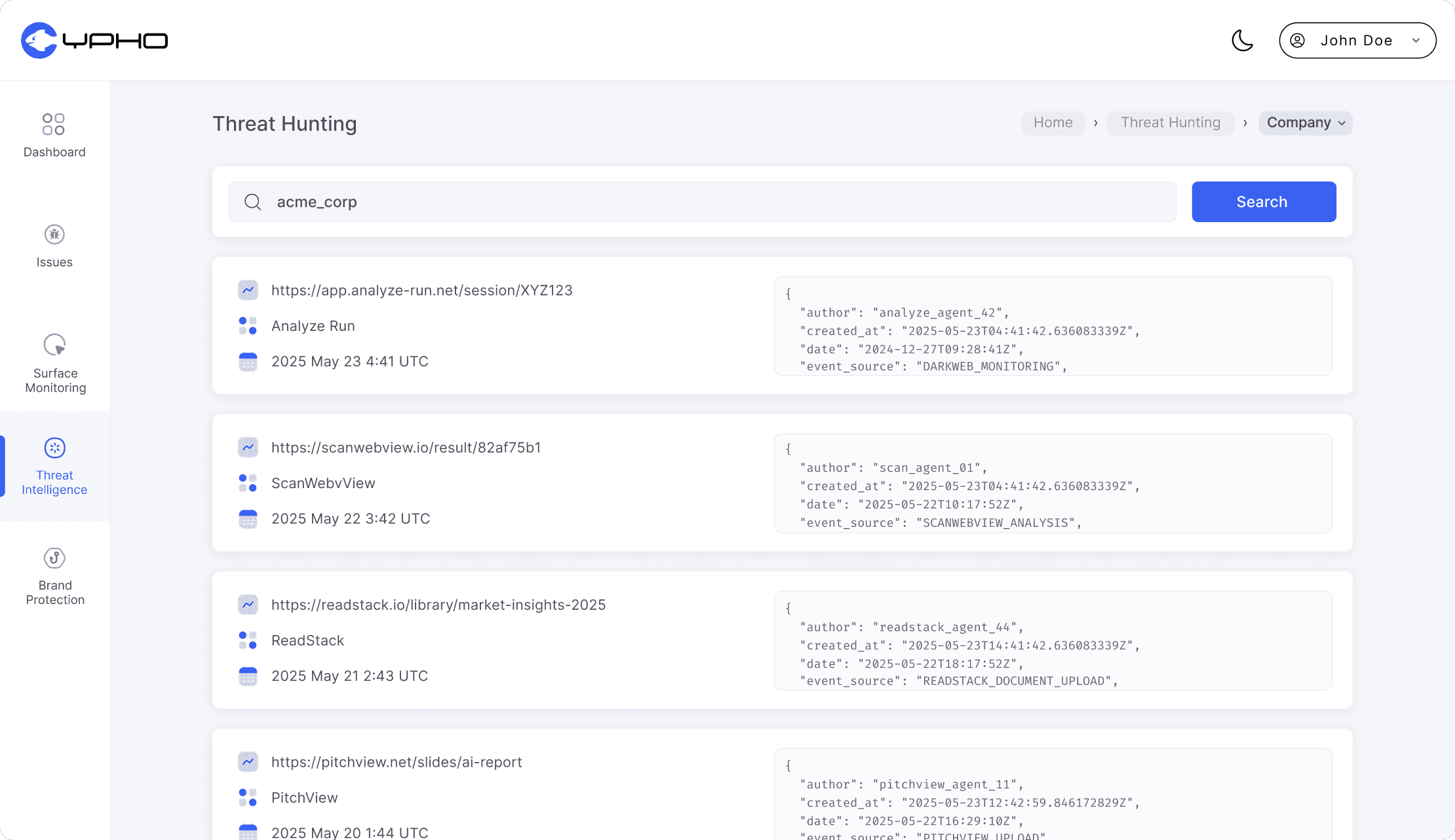Select the Analyze Run source name

(x=313, y=326)
